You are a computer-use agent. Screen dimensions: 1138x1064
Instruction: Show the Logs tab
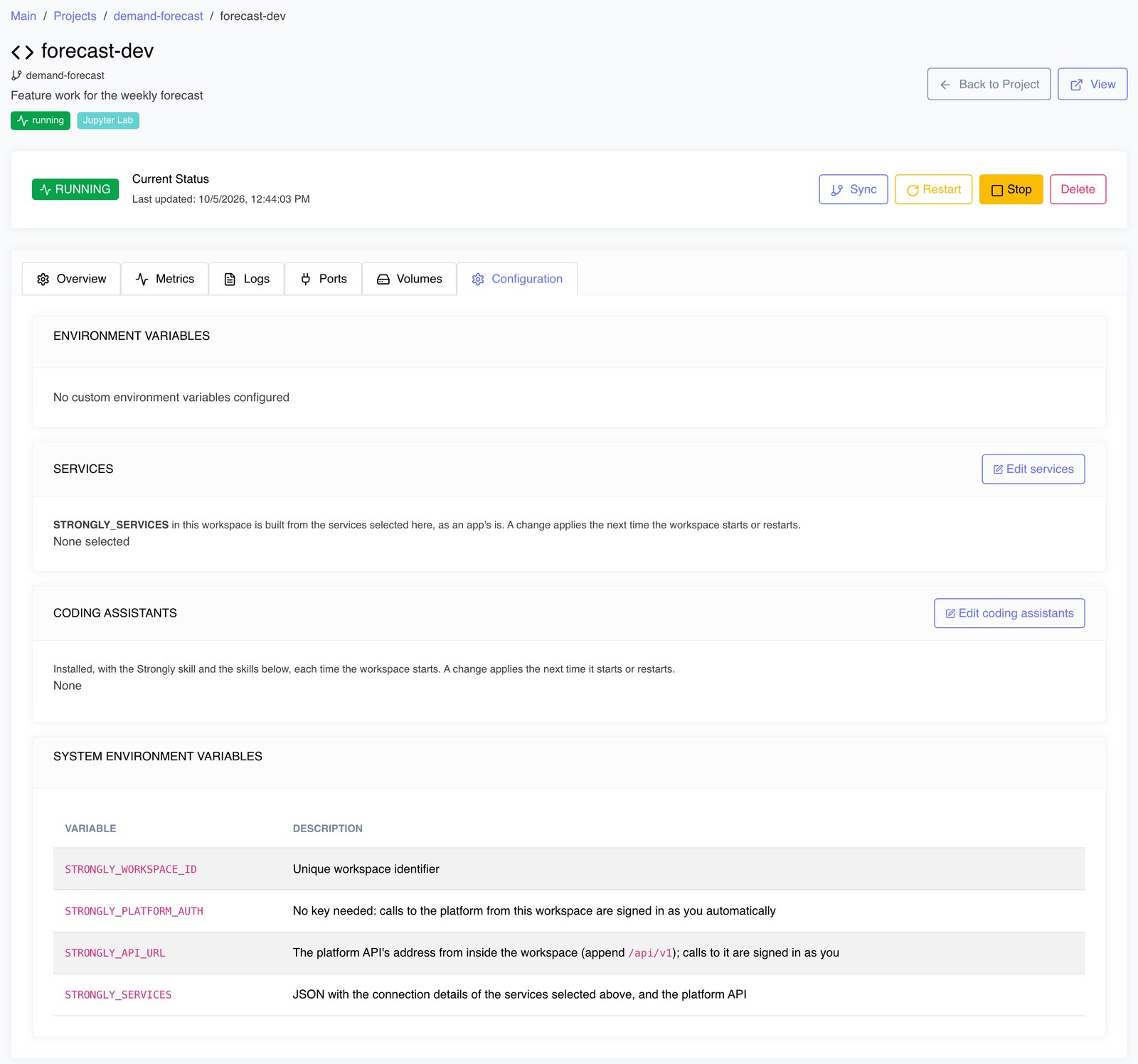pos(247,279)
